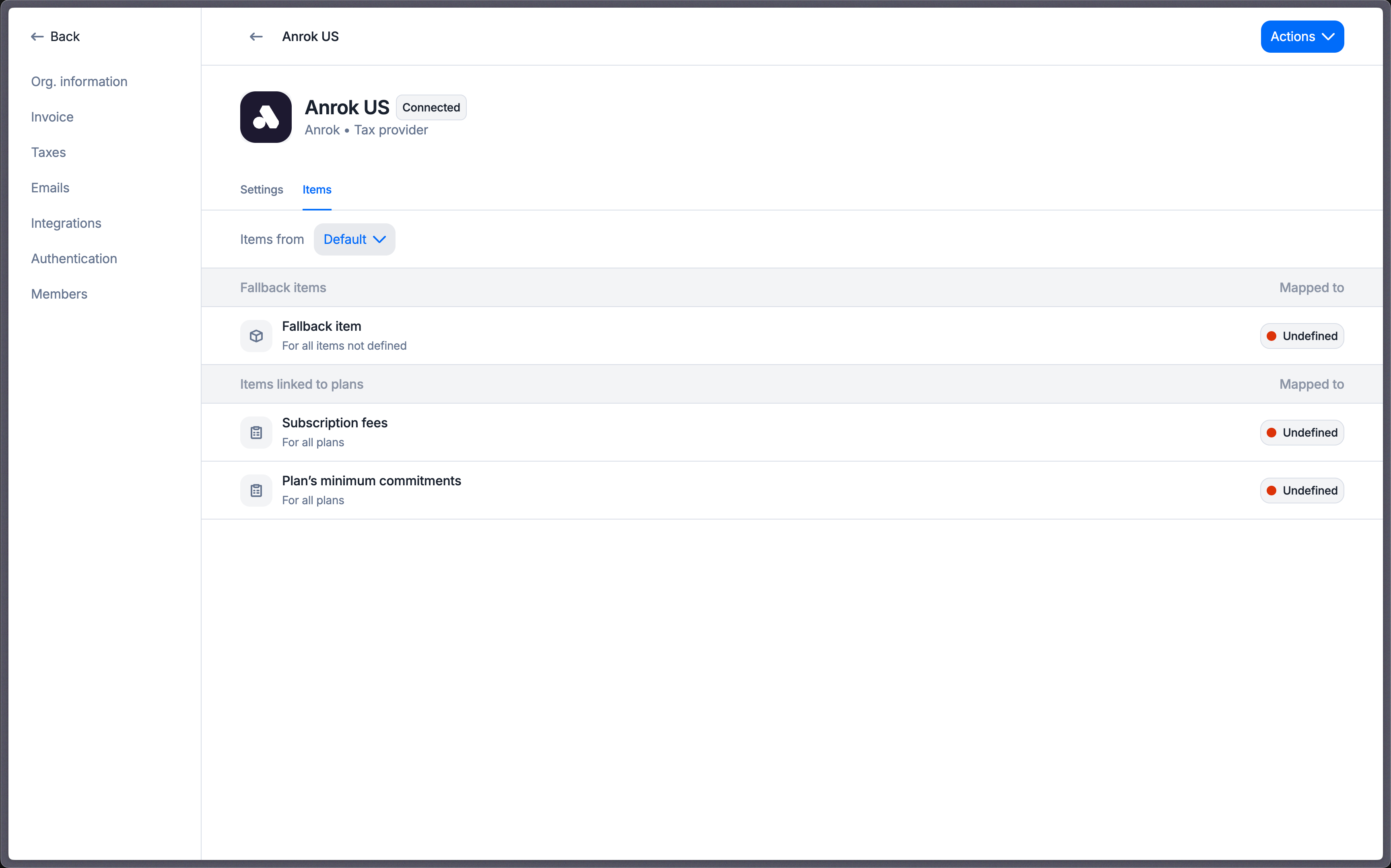Image resolution: width=1391 pixels, height=868 pixels.
Task: Expand the Default items-from dropdown
Action: (354, 239)
